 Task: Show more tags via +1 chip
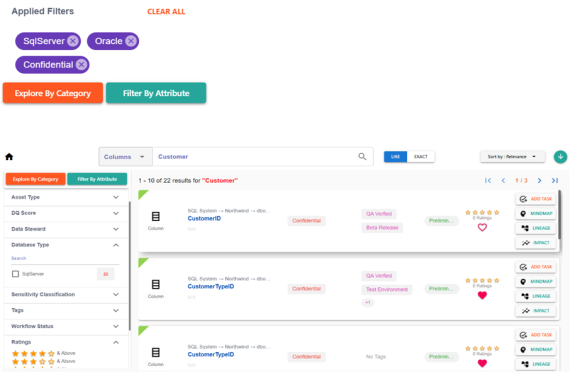tap(368, 302)
